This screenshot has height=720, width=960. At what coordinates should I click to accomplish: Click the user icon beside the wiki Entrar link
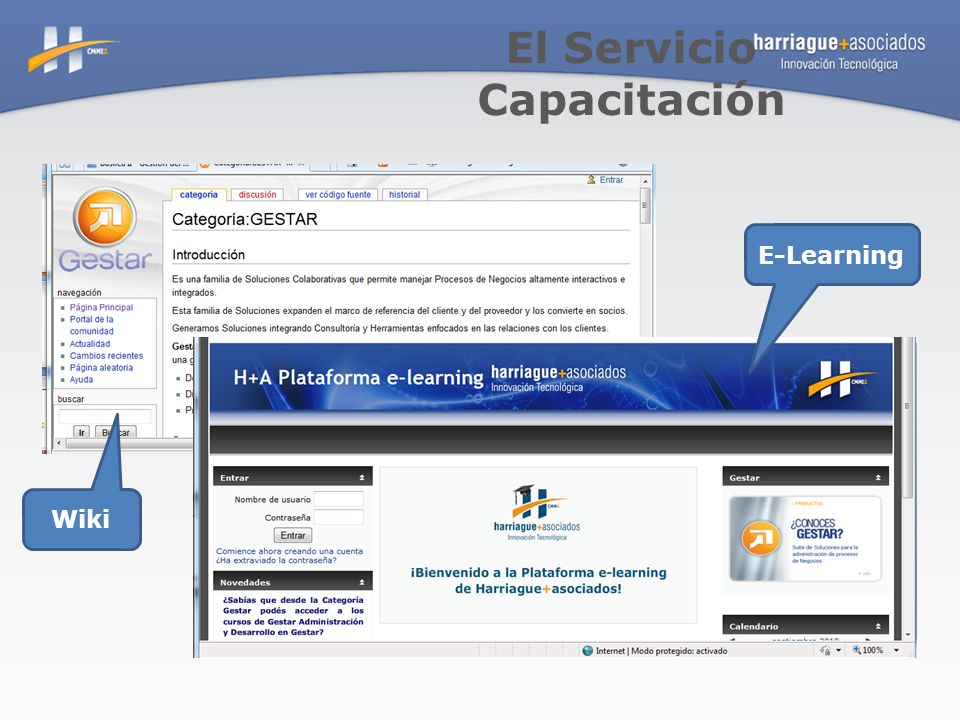point(591,180)
